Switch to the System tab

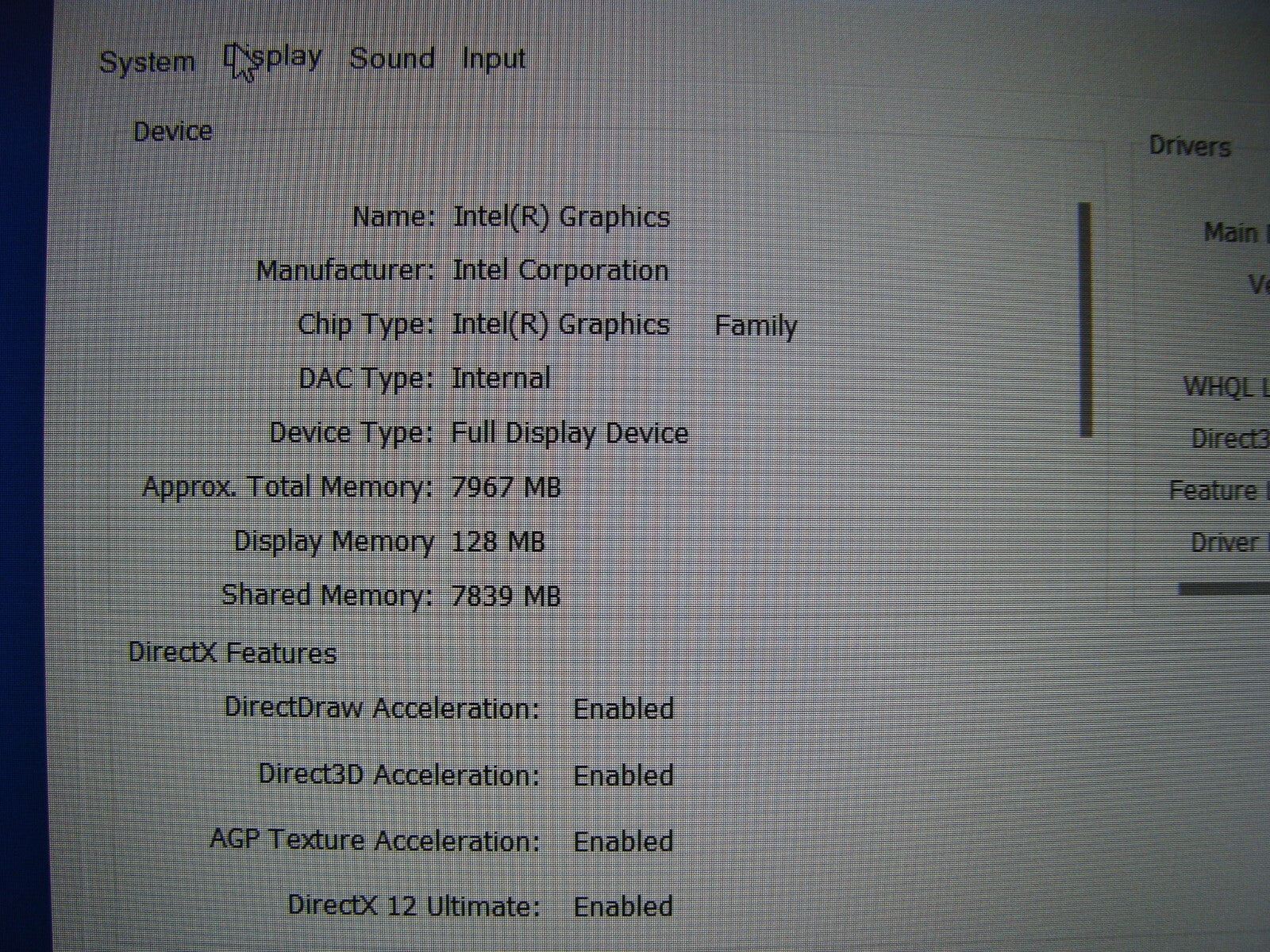(147, 62)
